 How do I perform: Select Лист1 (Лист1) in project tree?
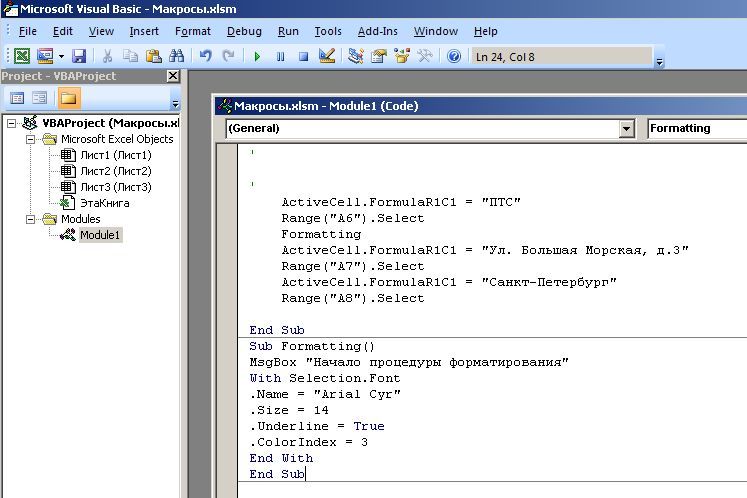[116, 155]
